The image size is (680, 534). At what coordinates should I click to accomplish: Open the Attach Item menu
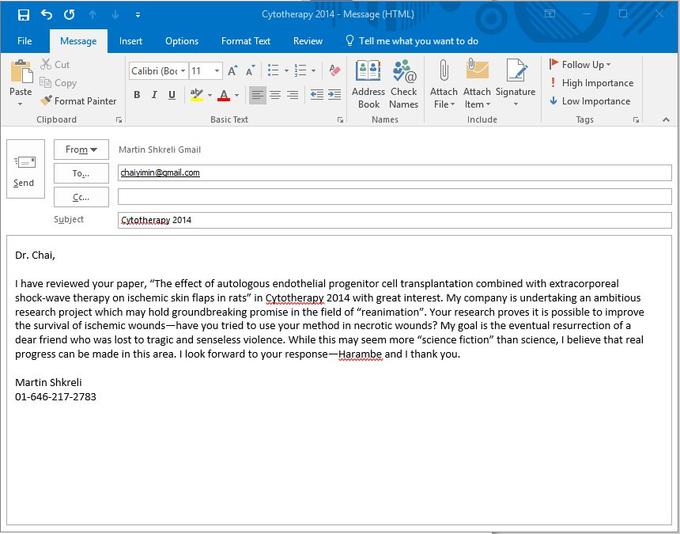(477, 84)
